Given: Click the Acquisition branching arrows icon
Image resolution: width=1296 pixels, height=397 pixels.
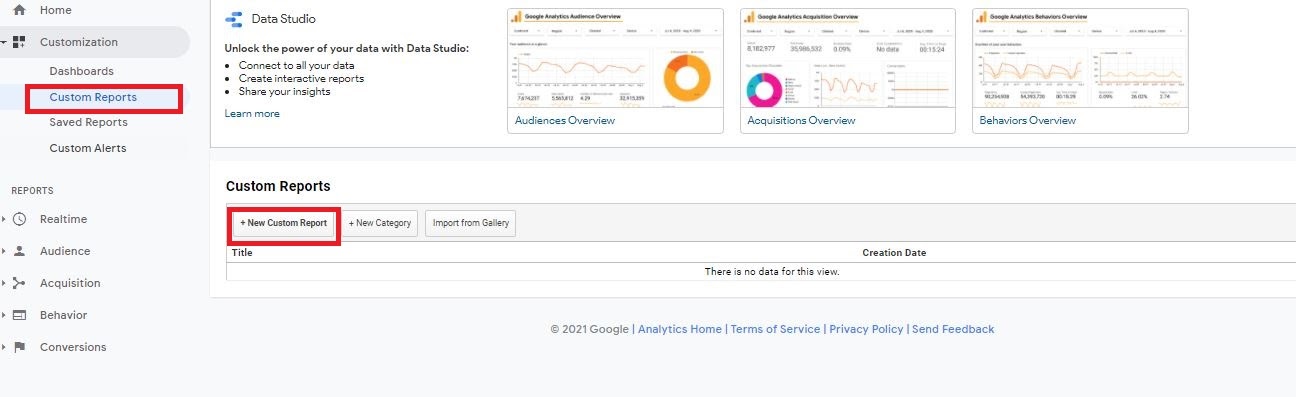Looking at the screenshot, I should (x=19, y=283).
